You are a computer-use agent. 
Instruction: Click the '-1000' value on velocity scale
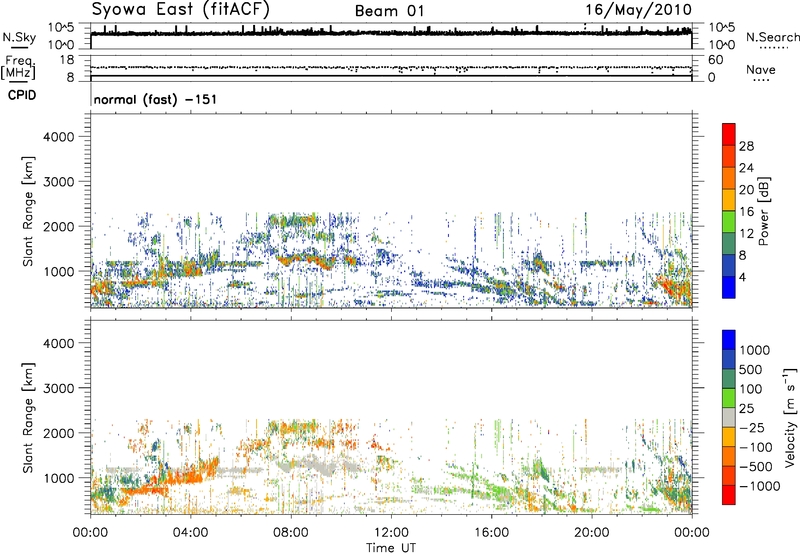click(x=760, y=486)
